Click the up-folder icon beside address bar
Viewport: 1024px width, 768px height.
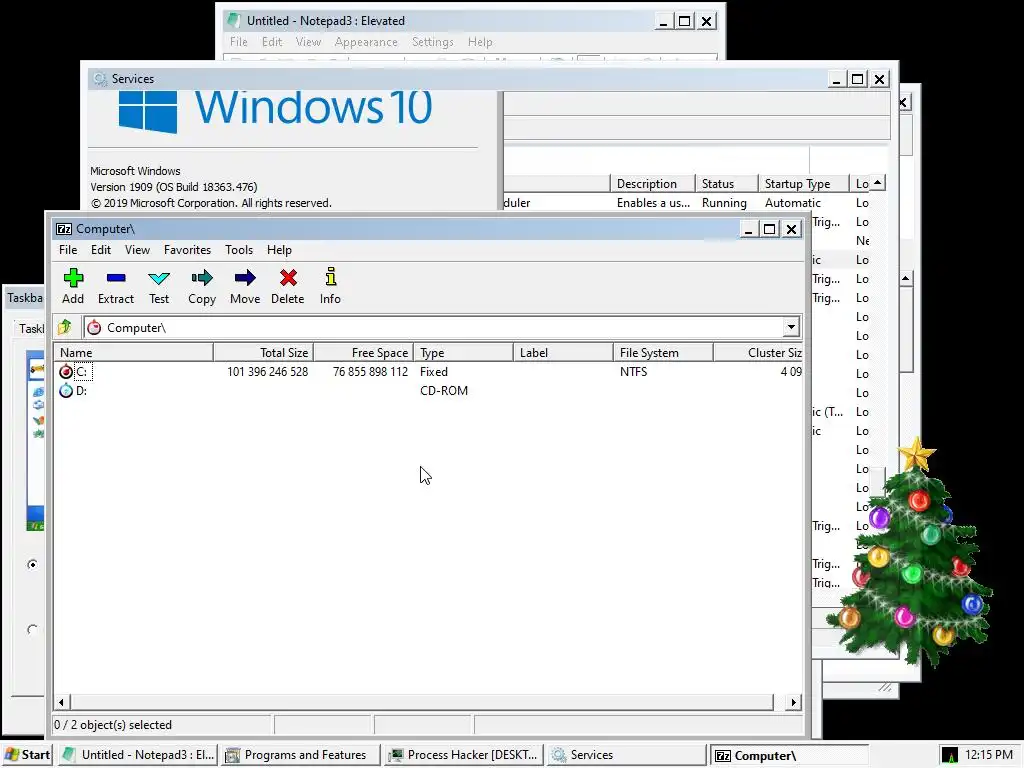coord(65,327)
